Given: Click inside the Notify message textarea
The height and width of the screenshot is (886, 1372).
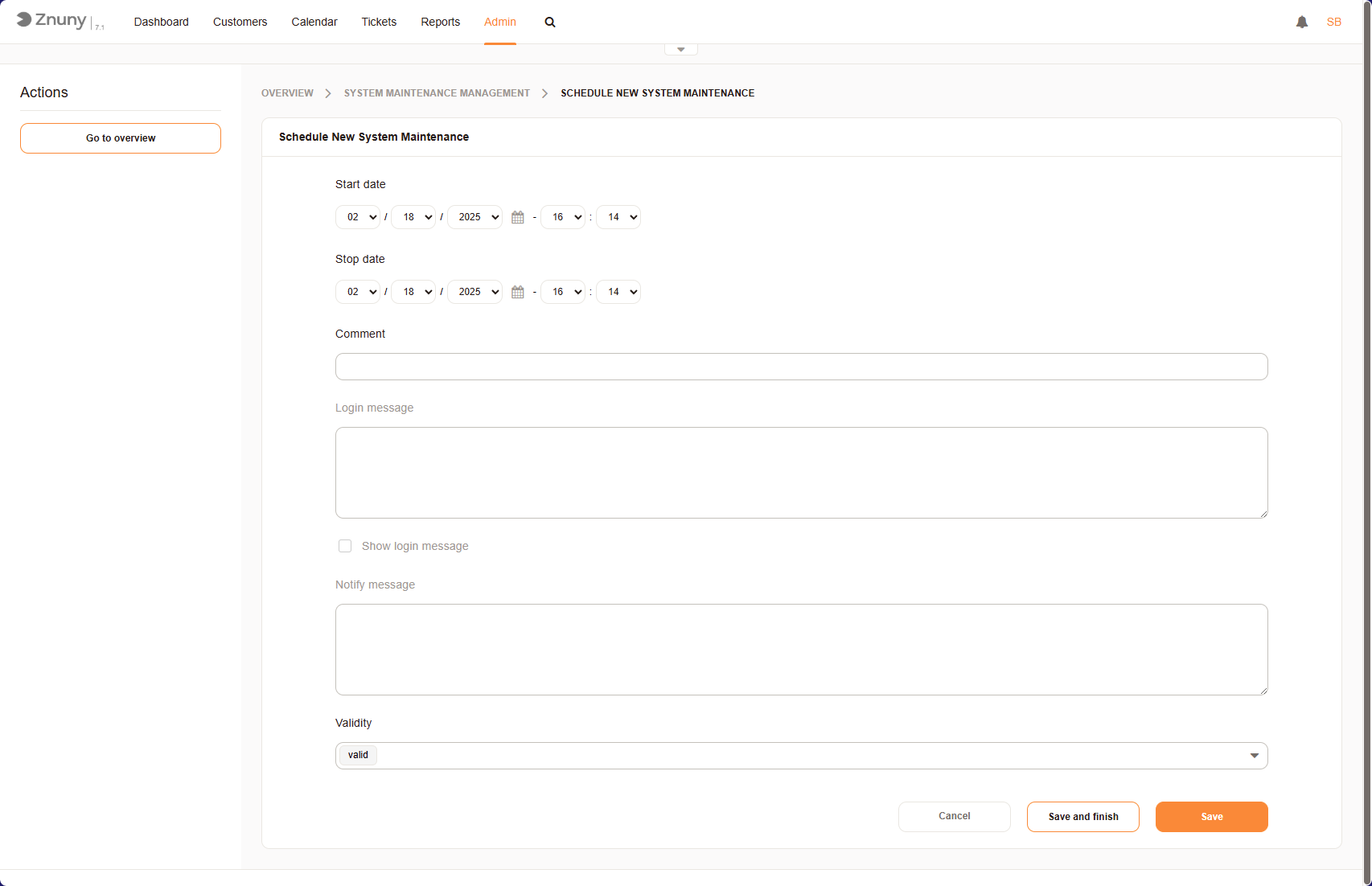Looking at the screenshot, I should point(801,650).
